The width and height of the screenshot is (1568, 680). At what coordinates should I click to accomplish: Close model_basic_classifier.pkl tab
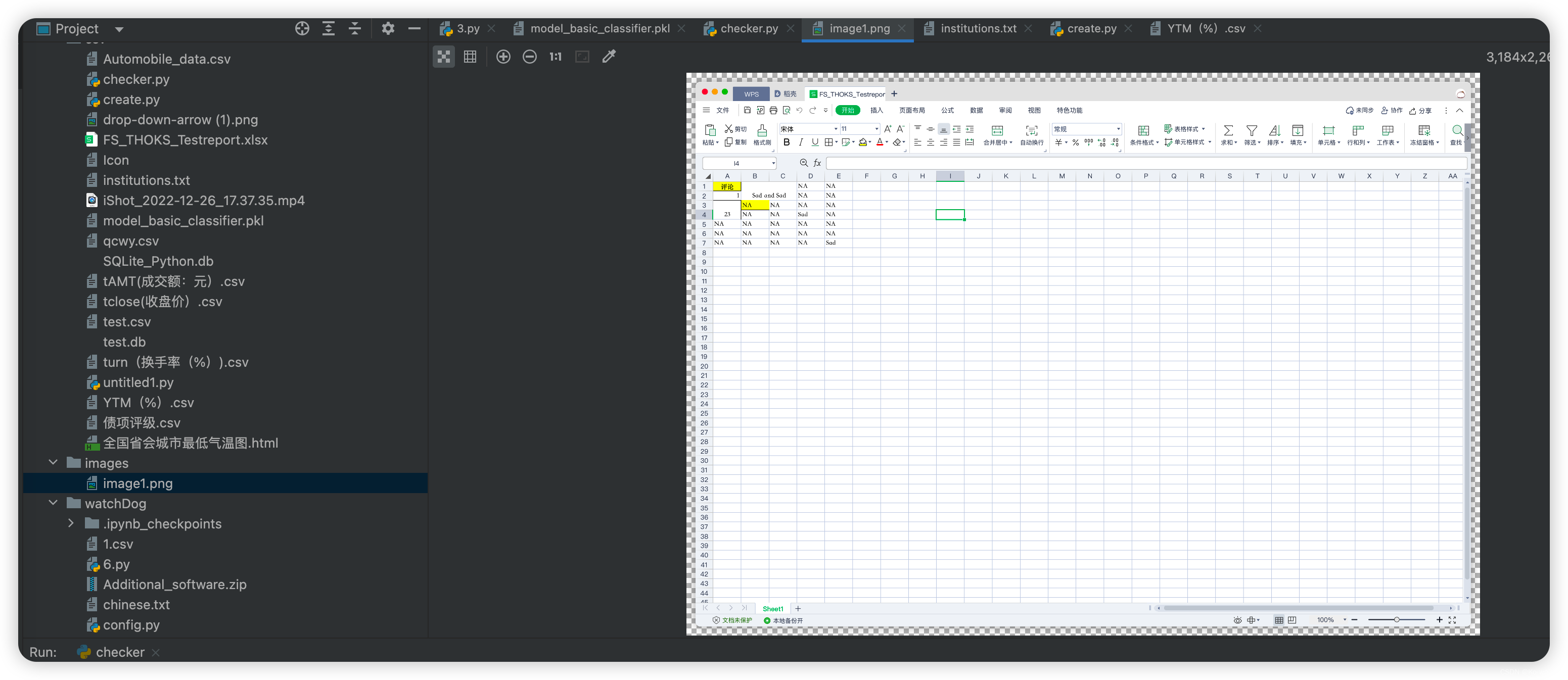click(682, 29)
